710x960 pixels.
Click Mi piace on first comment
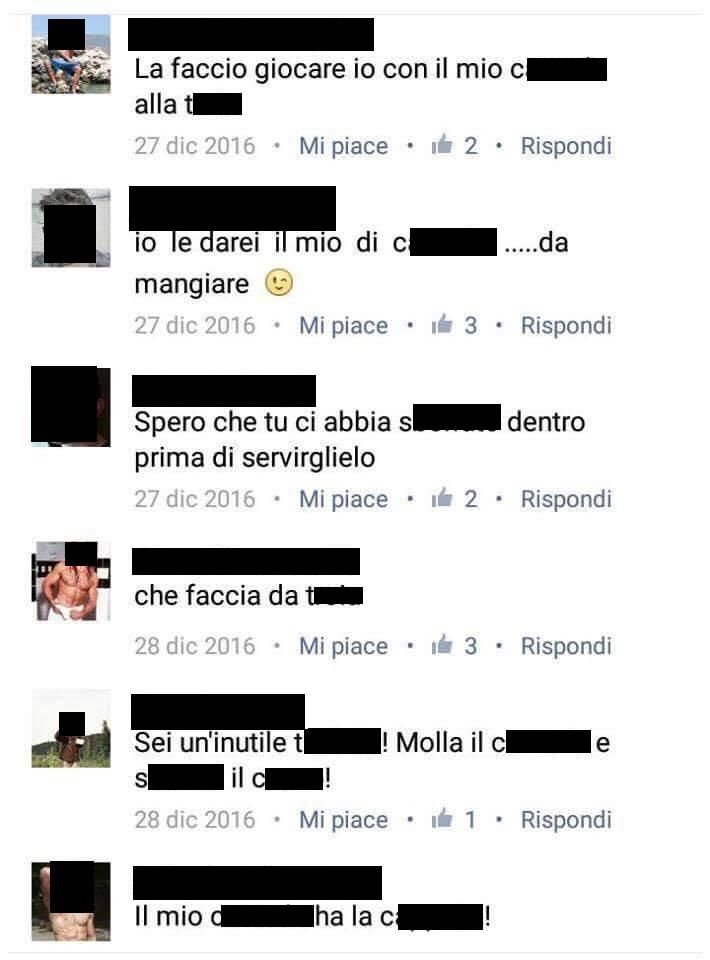[343, 146]
